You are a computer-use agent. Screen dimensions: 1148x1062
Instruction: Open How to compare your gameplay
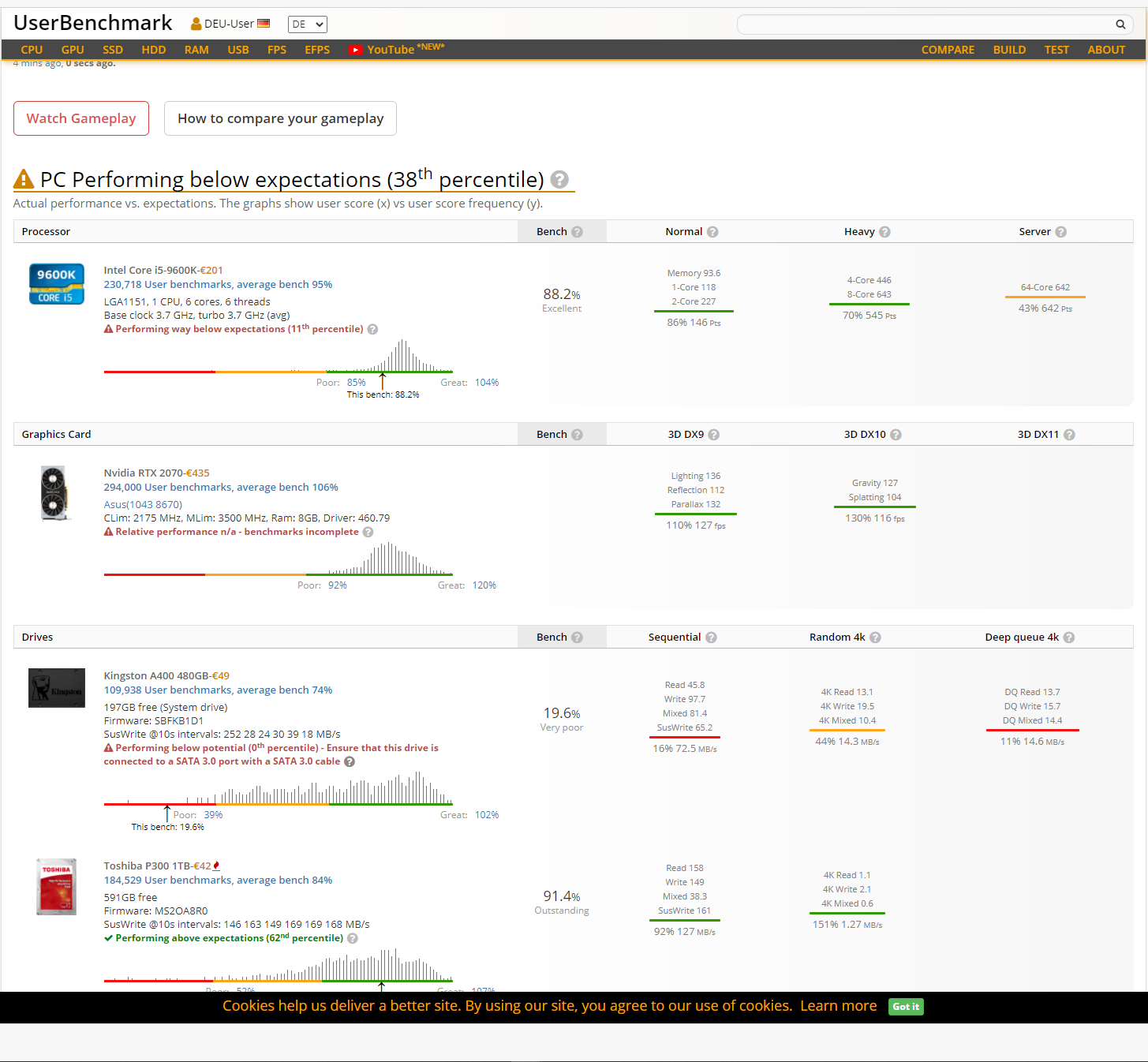tap(280, 118)
